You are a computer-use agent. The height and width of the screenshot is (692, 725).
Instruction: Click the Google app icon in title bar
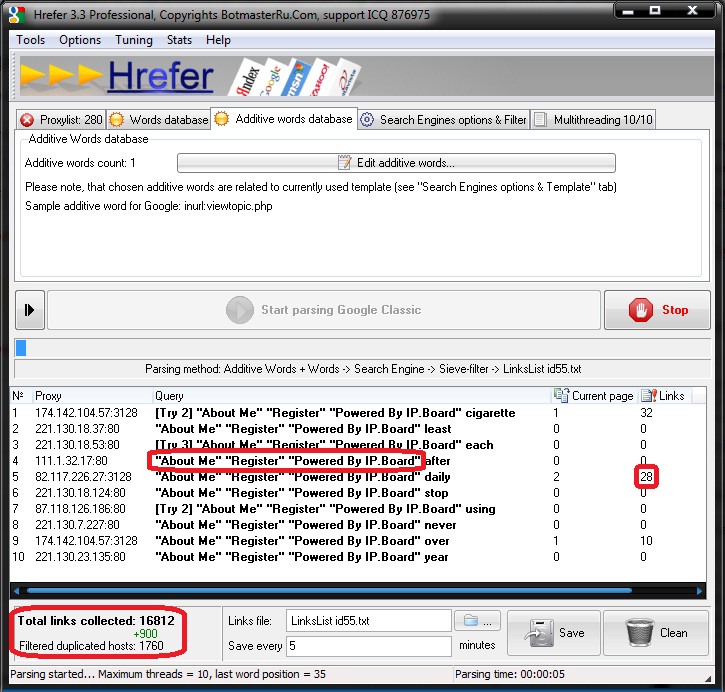tap(17, 14)
